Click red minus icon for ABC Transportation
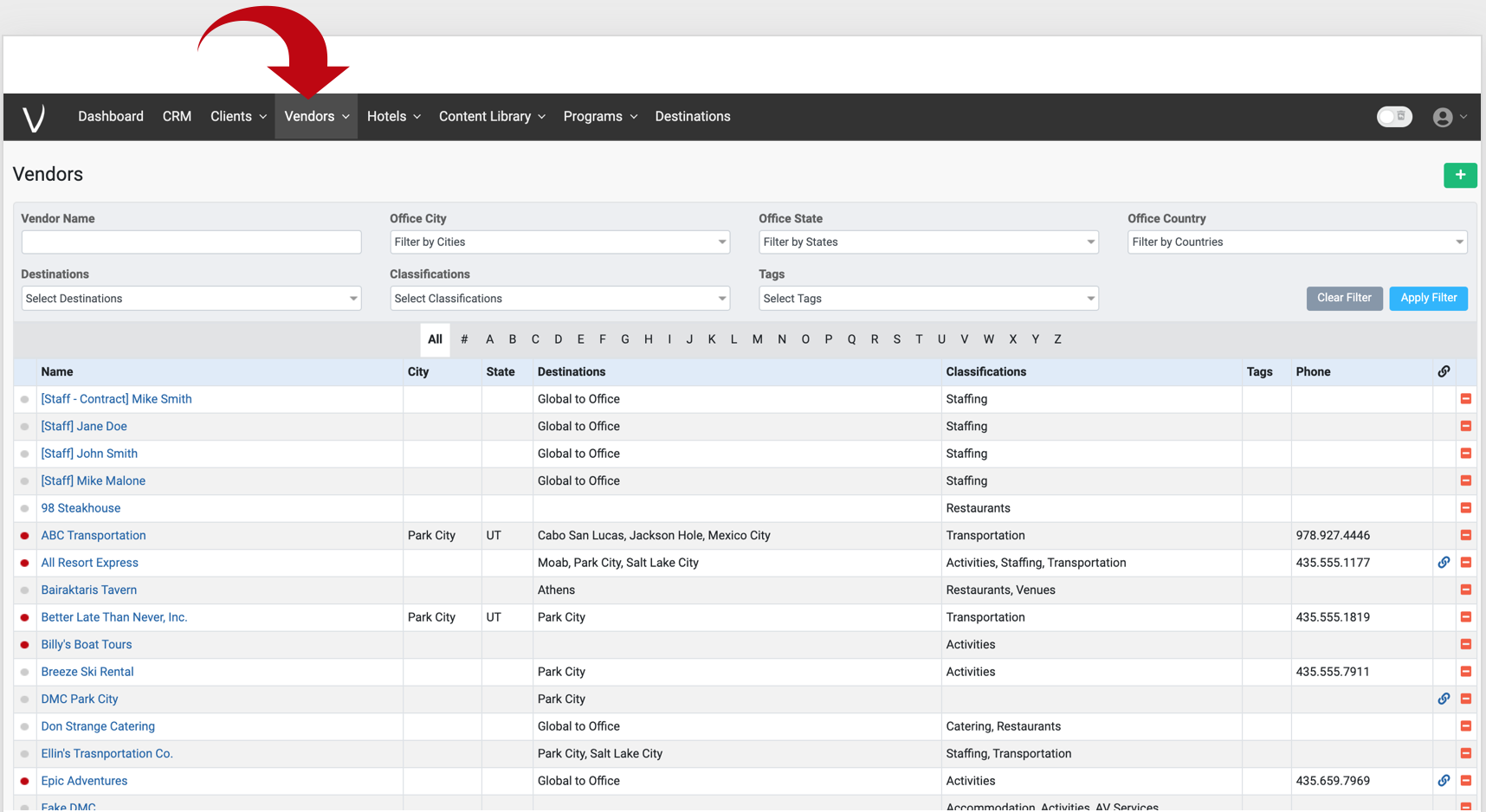The image size is (1486, 812). coord(1466,535)
